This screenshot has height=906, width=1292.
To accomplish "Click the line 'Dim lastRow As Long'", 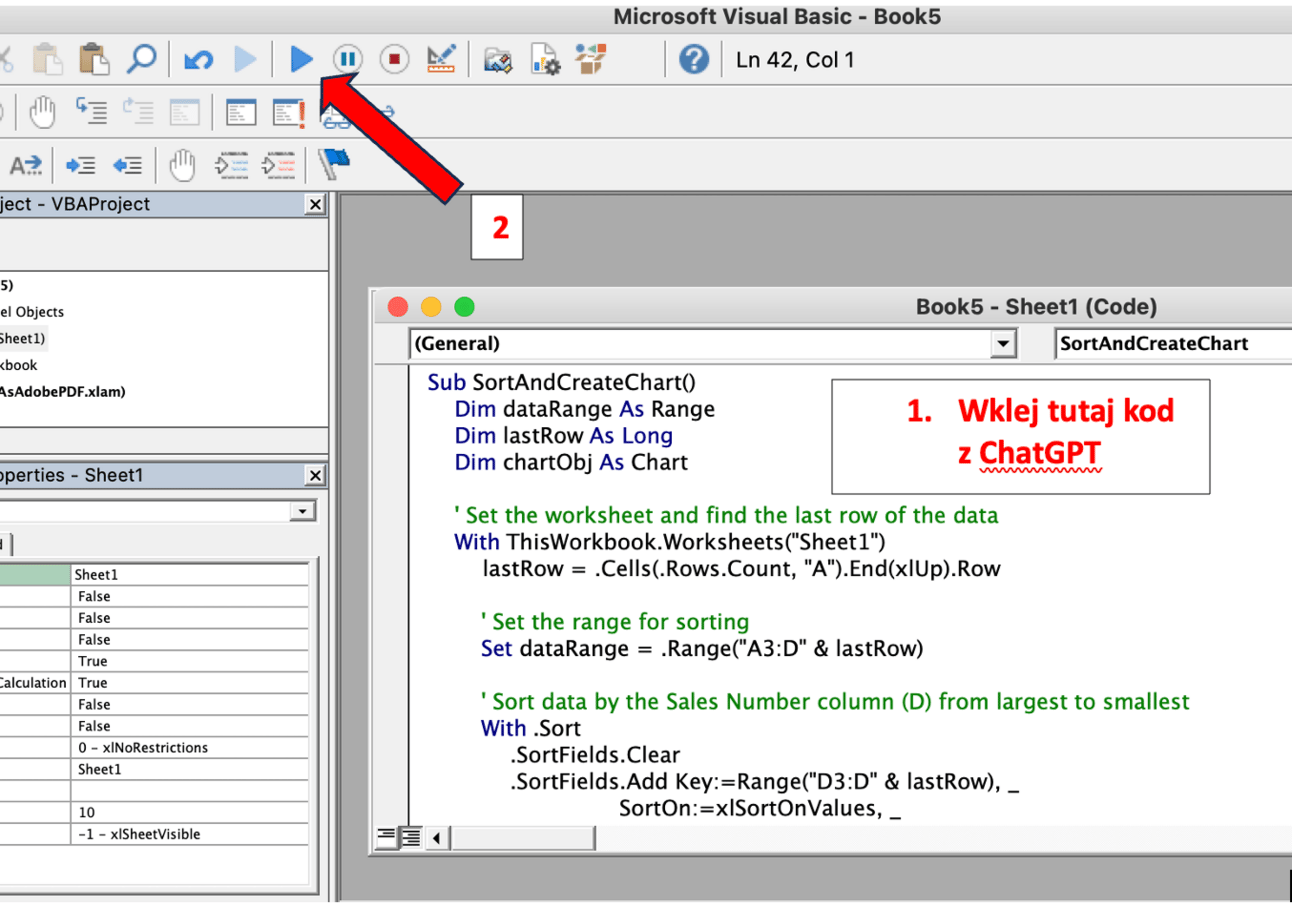I will [564, 436].
